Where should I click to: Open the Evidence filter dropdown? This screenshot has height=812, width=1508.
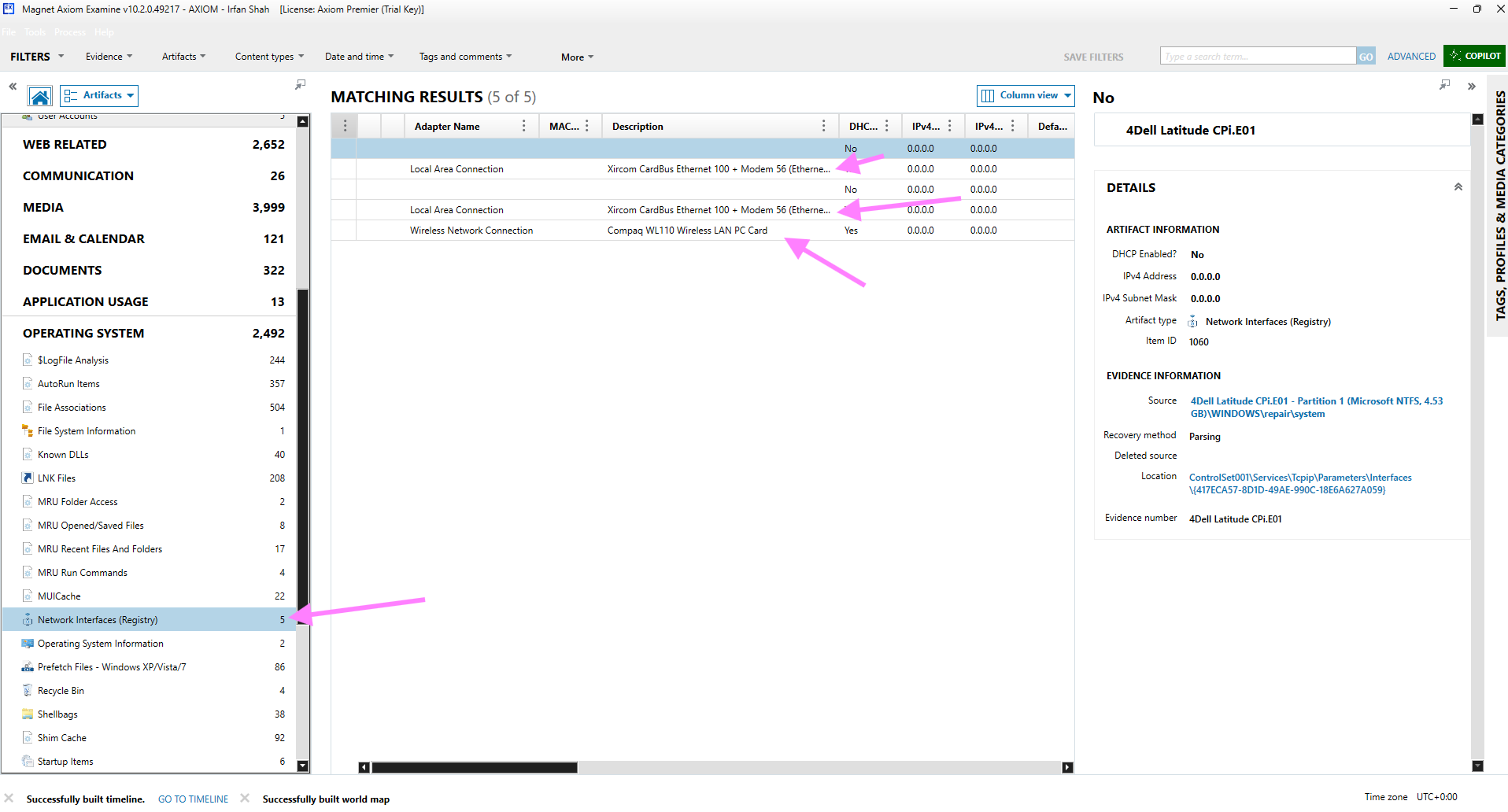[x=109, y=57]
